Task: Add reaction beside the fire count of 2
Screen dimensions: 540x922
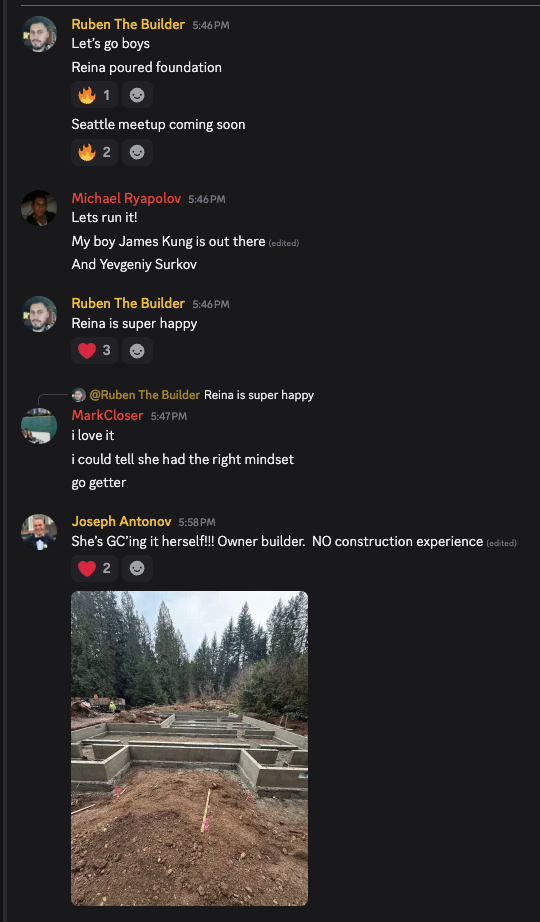Action: [137, 152]
